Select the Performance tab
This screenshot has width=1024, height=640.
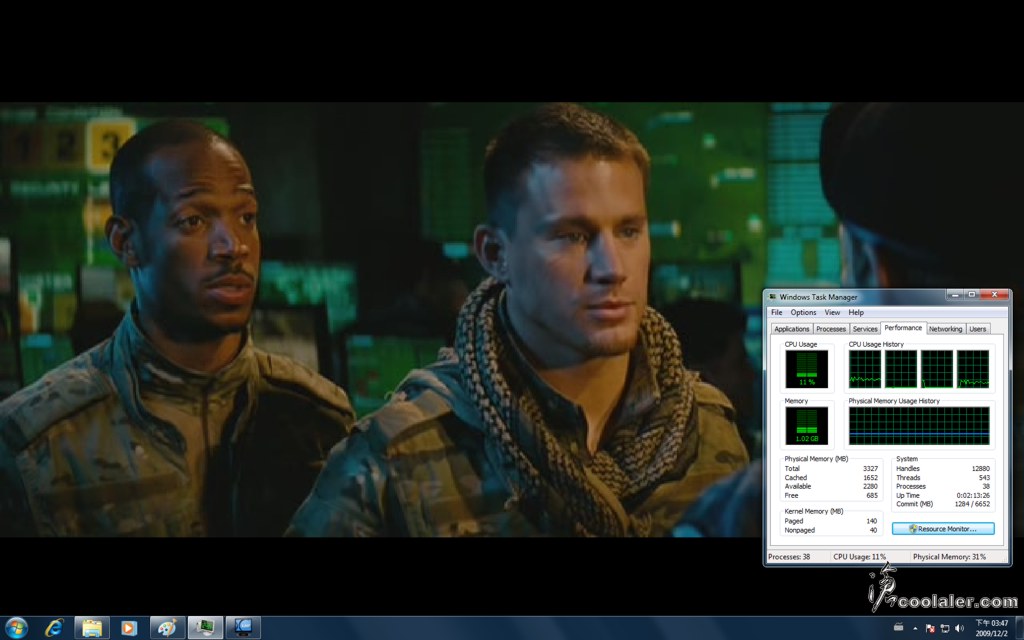[903, 328]
